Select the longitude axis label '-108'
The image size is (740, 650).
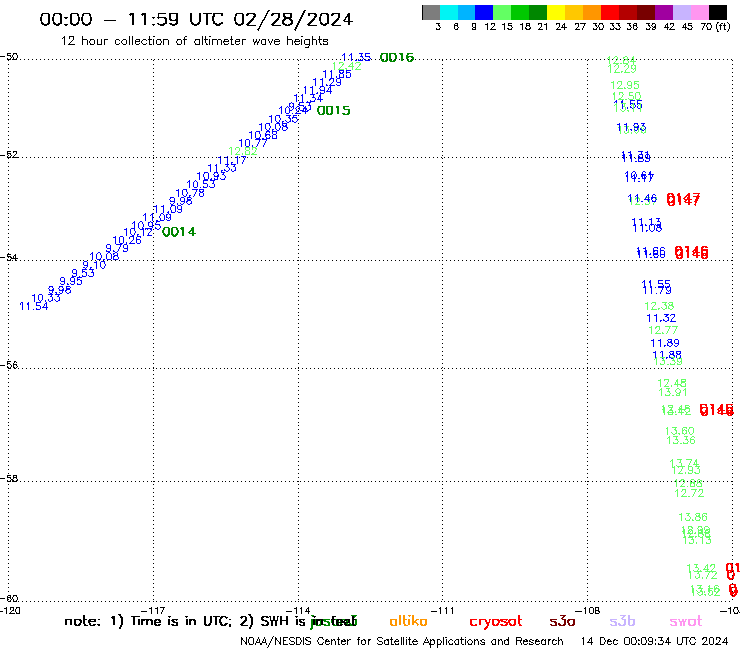pyautogui.click(x=587, y=611)
